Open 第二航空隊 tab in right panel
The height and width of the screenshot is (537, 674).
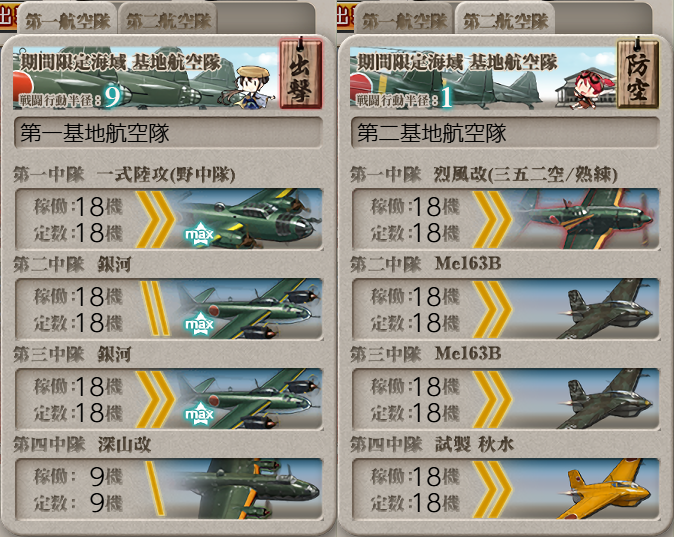(x=505, y=20)
